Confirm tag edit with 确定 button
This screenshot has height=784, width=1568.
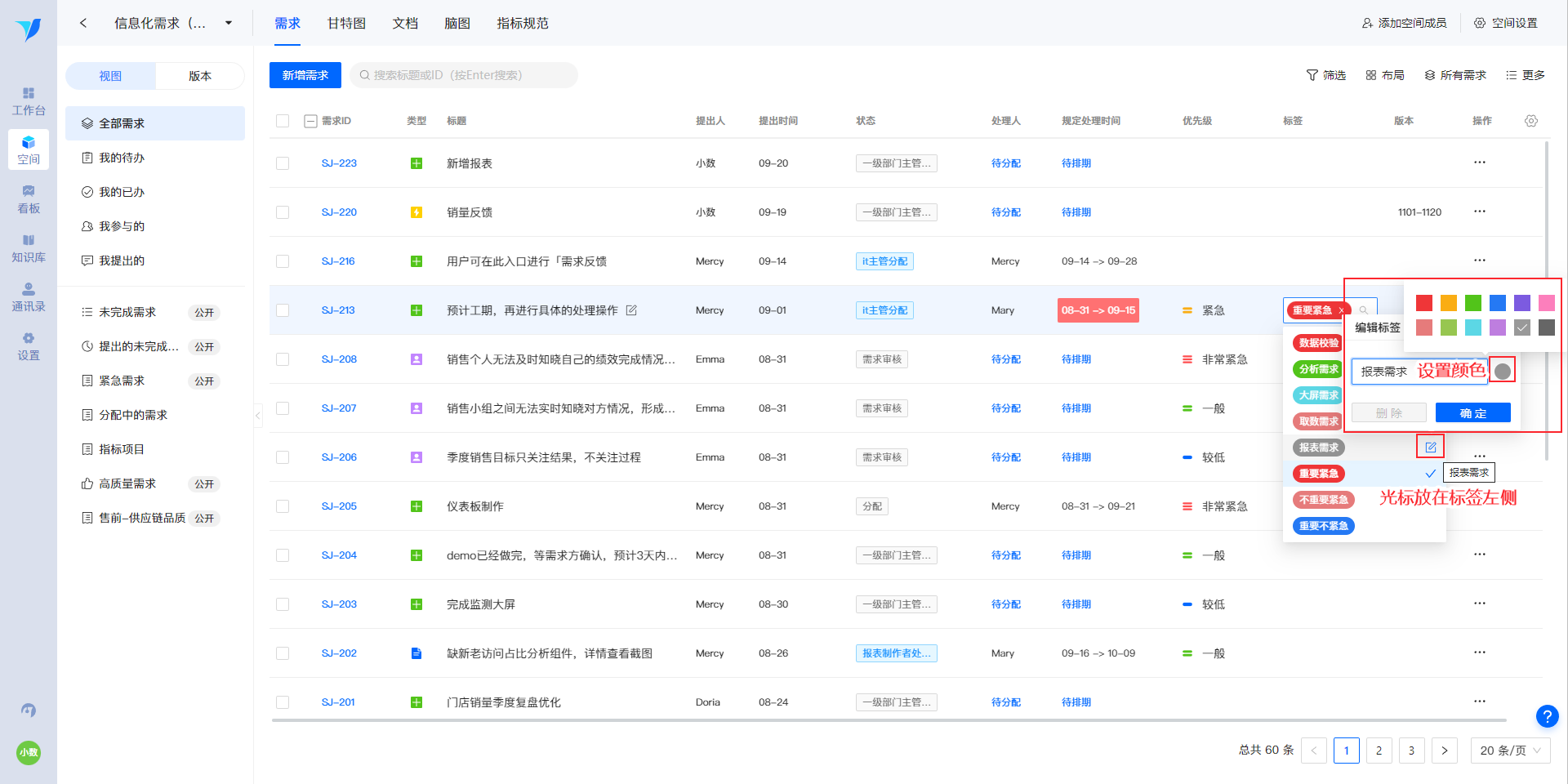pyautogui.click(x=1472, y=413)
